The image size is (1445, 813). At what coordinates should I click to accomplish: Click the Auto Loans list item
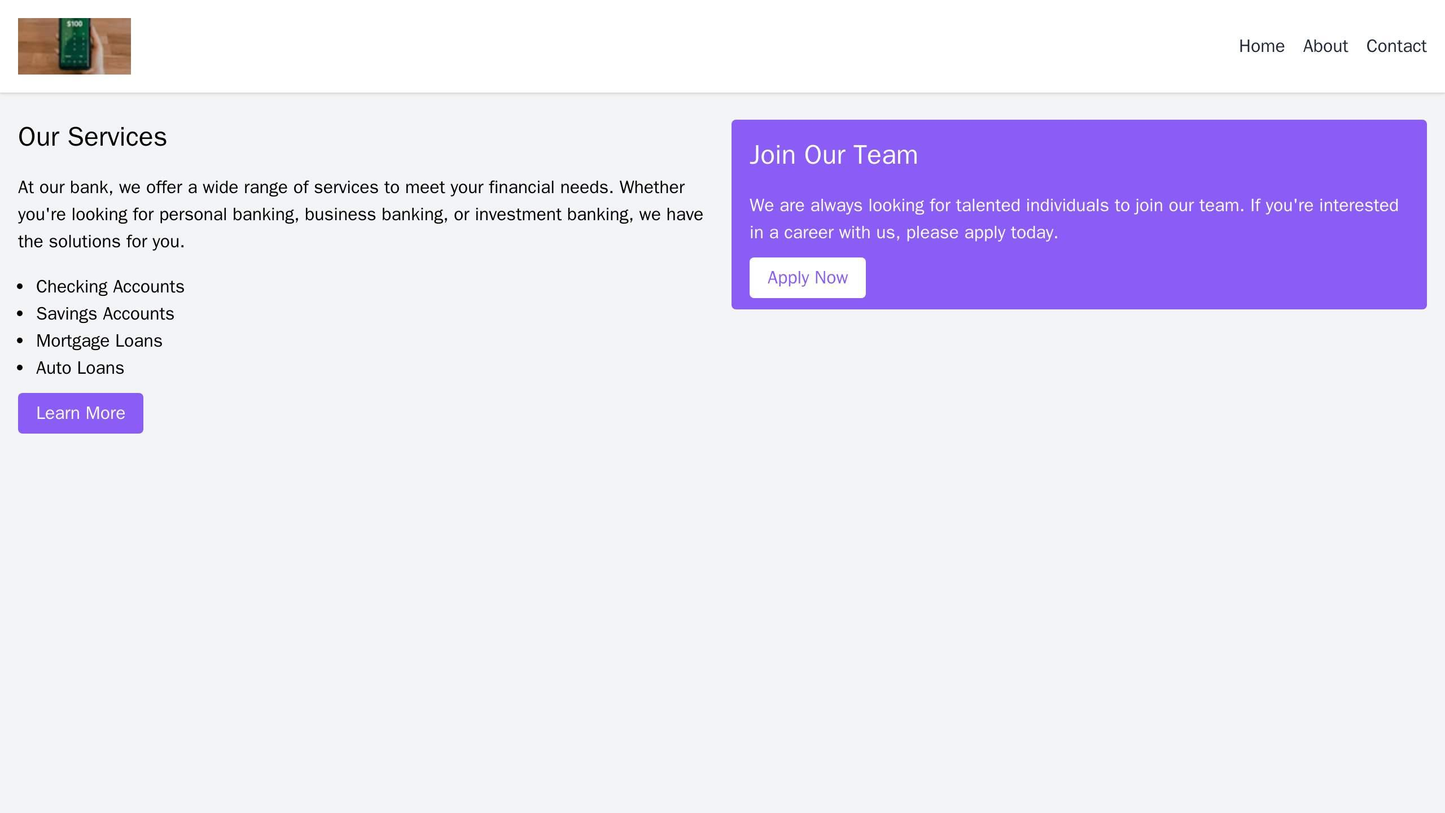pyautogui.click(x=80, y=368)
